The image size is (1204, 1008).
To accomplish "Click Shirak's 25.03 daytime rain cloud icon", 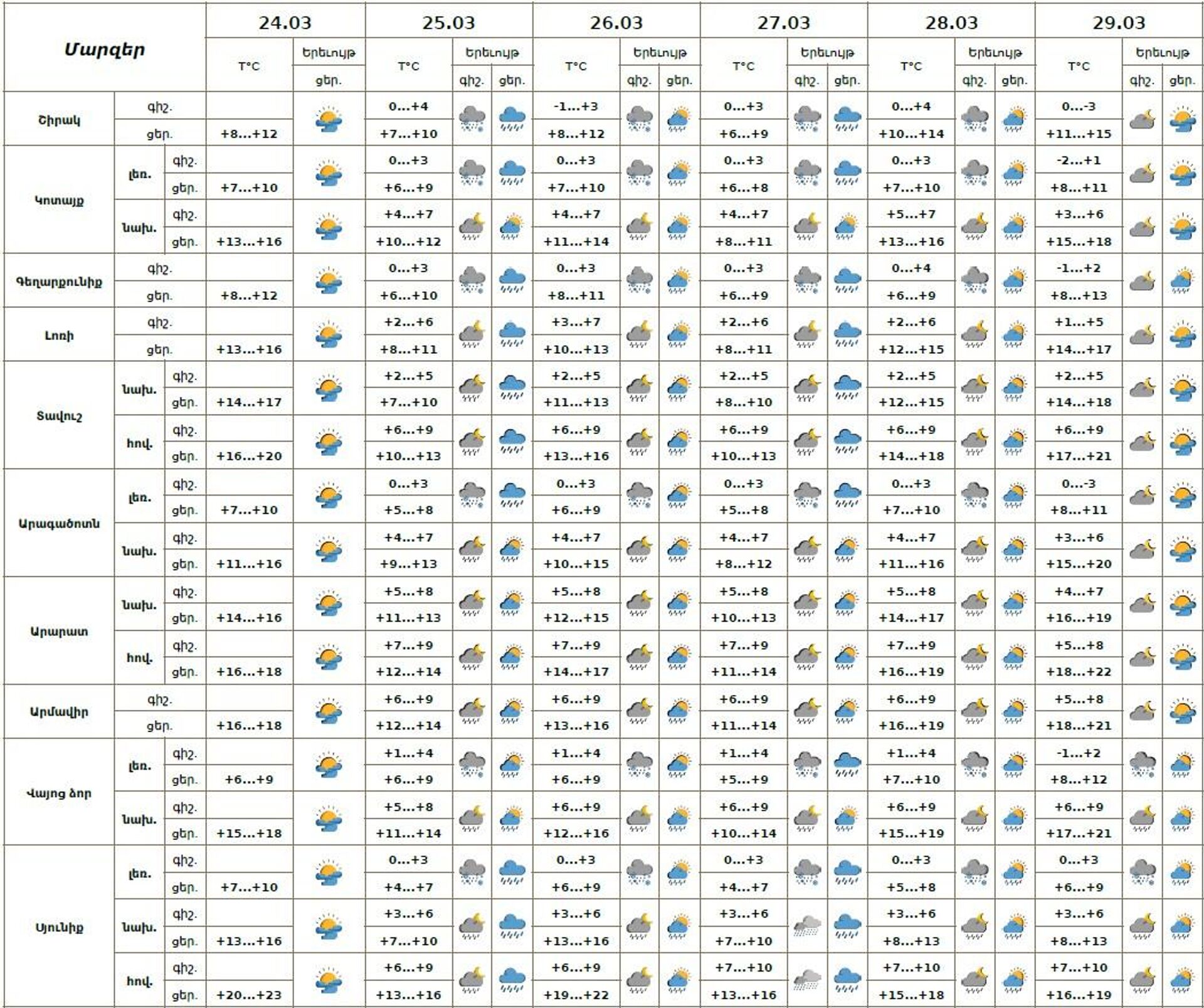I will pos(512,119).
